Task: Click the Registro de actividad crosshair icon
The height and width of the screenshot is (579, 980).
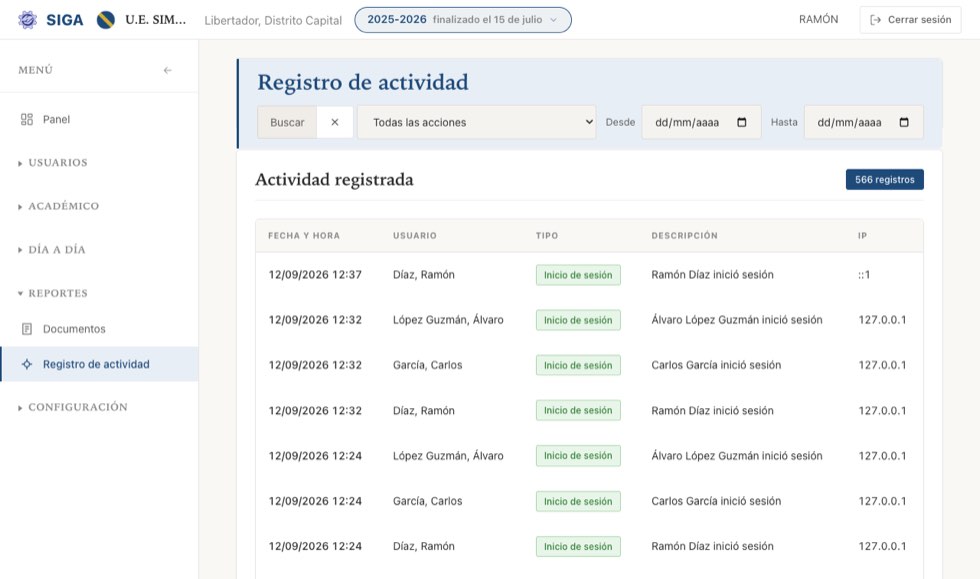Action: [27, 364]
